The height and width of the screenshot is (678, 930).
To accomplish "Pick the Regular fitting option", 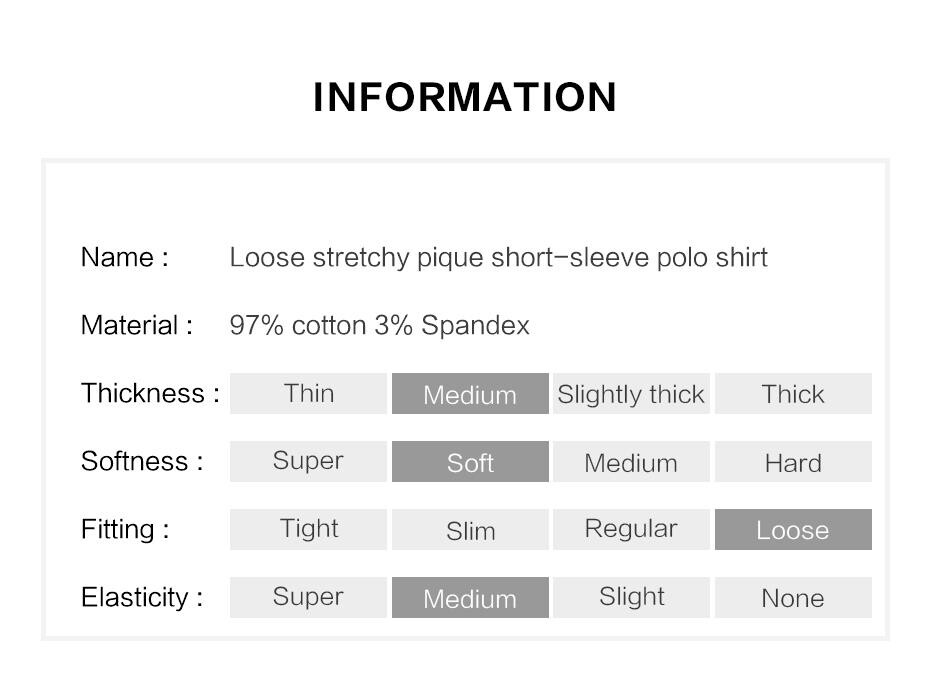I will click(632, 529).
